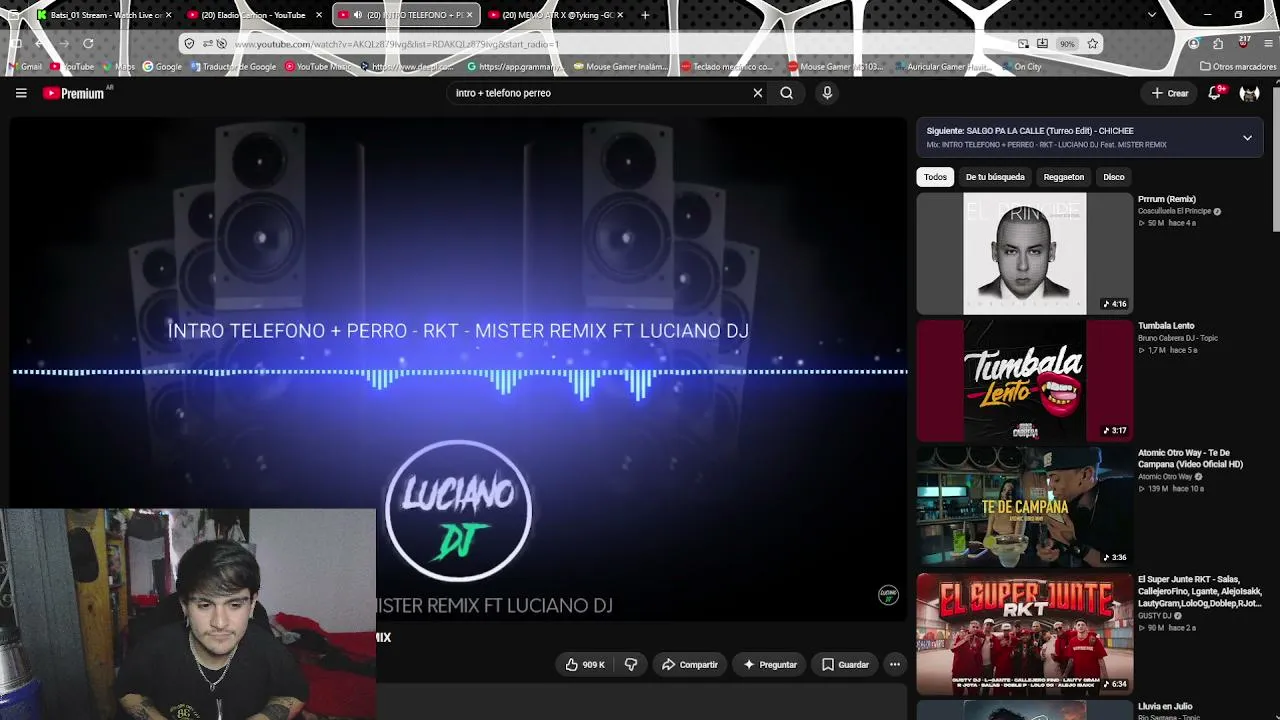This screenshot has height=720, width=1280.
Task: Bookmark this page with the star
Action: 1093,44
